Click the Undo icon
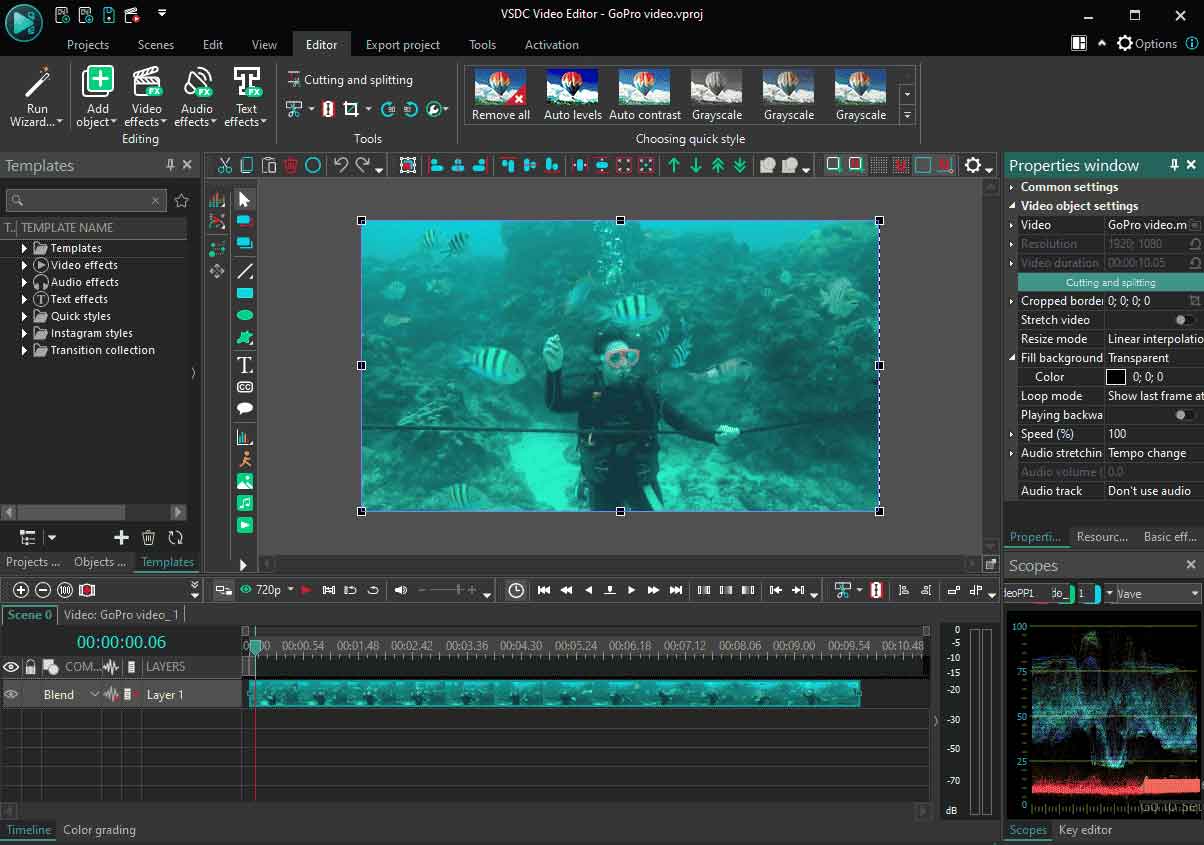The image size is (1204, 845). pyautogui.click(x=340, y=164)
